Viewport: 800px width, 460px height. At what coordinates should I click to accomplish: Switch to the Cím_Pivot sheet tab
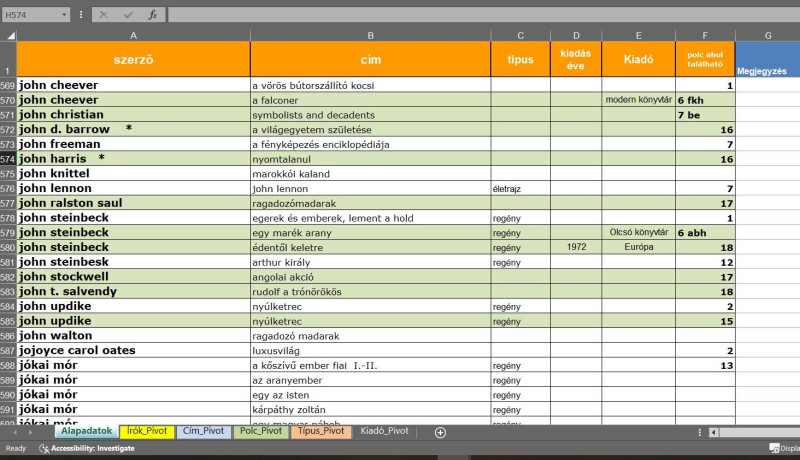(203, 431)
